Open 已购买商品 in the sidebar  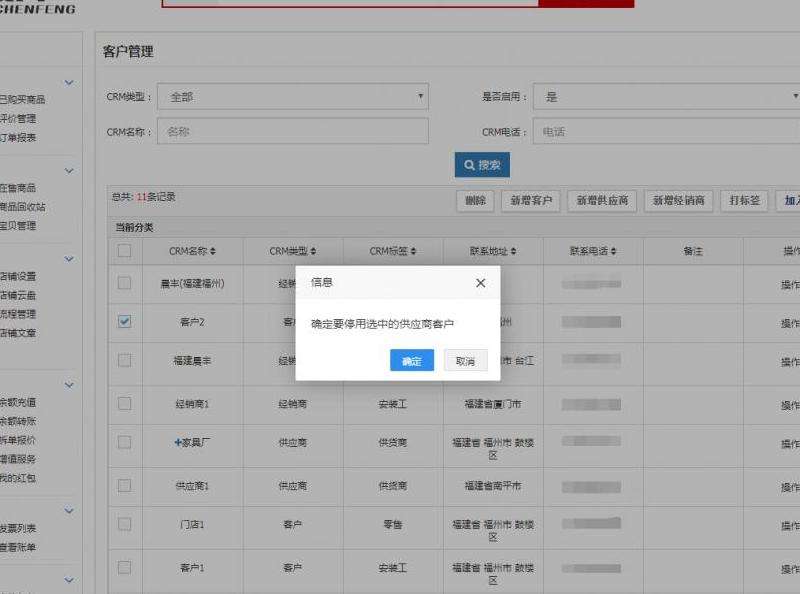pyautogui.click(x=22, y=100)
